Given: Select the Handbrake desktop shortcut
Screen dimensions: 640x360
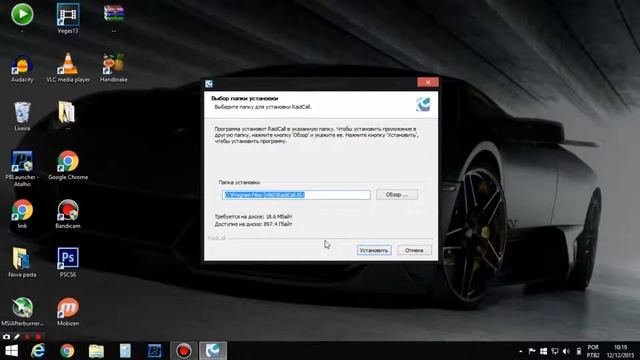Looking at the screenshot, I should [113, 68].
